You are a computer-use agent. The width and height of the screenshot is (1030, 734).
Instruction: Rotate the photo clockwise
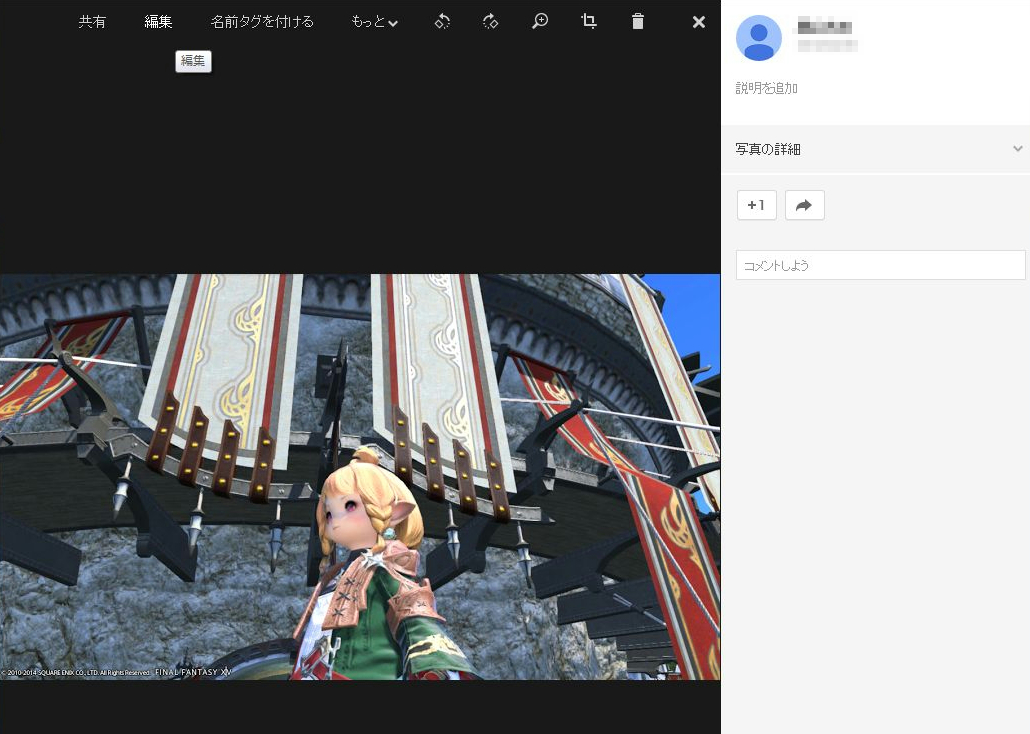click(491, 22)
